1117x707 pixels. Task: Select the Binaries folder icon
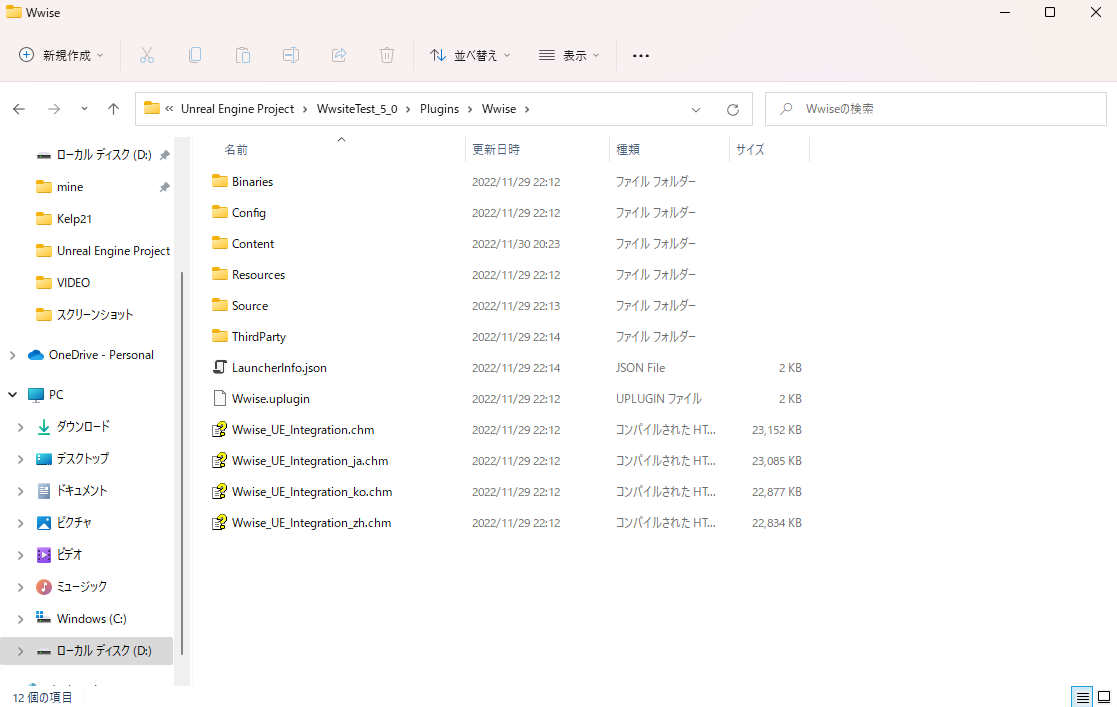pos(219,181)
